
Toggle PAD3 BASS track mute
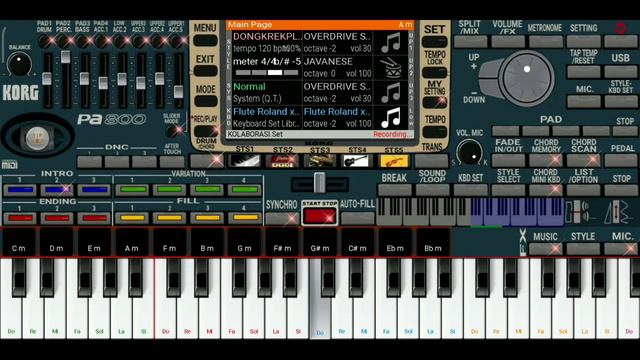(x=83, y=41)
